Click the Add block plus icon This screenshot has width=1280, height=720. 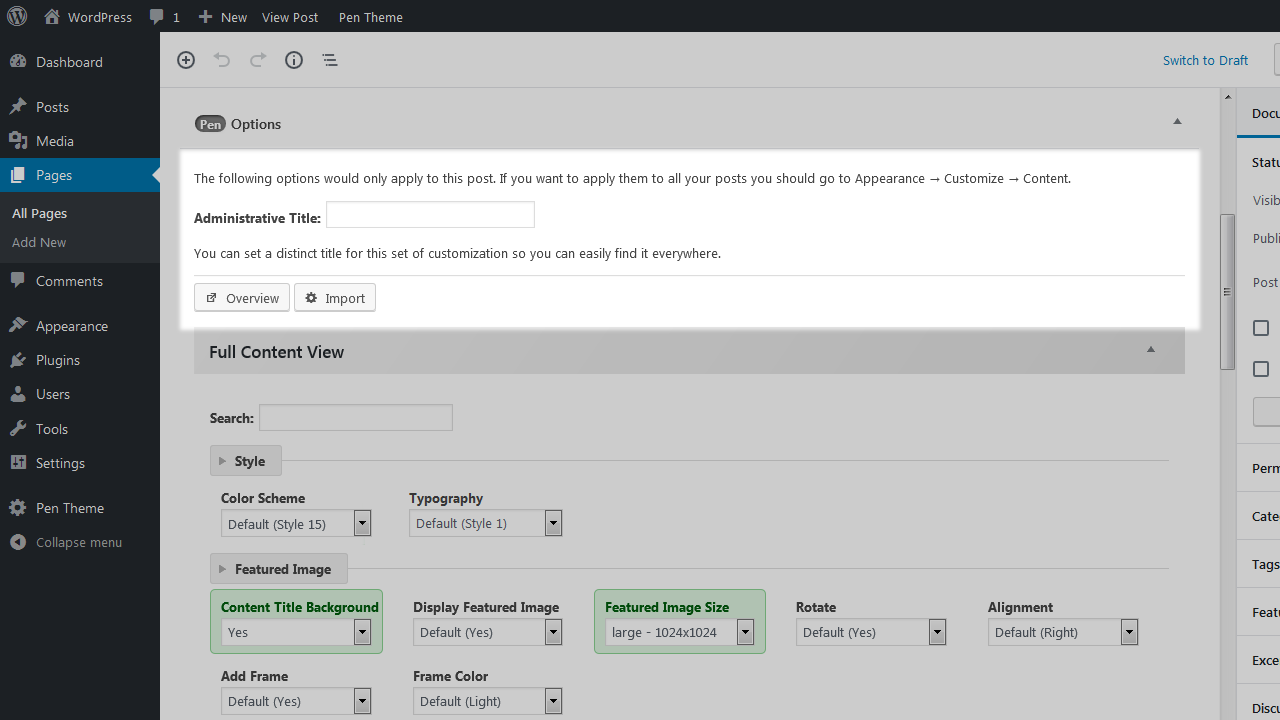point(186,60)
